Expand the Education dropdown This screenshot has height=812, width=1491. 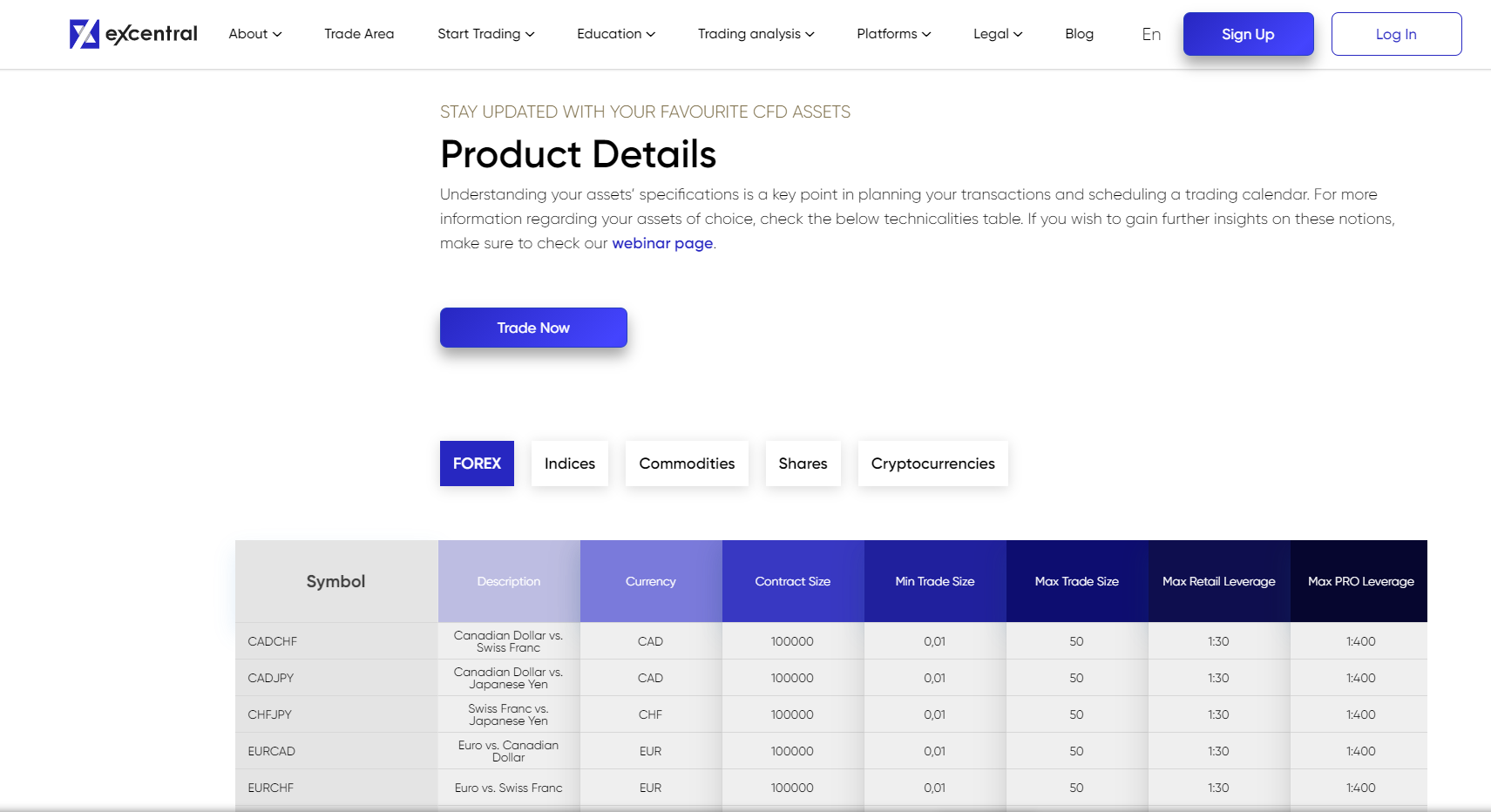tap(614, 34)
